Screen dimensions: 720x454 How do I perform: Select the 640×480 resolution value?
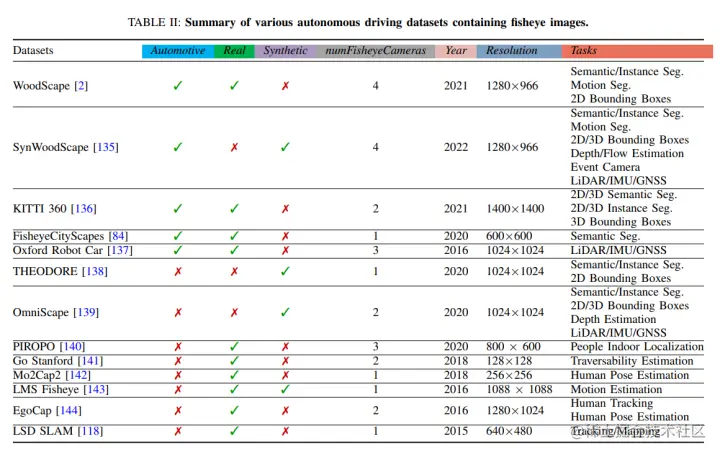pyautogui.click(x=509, y=432)
